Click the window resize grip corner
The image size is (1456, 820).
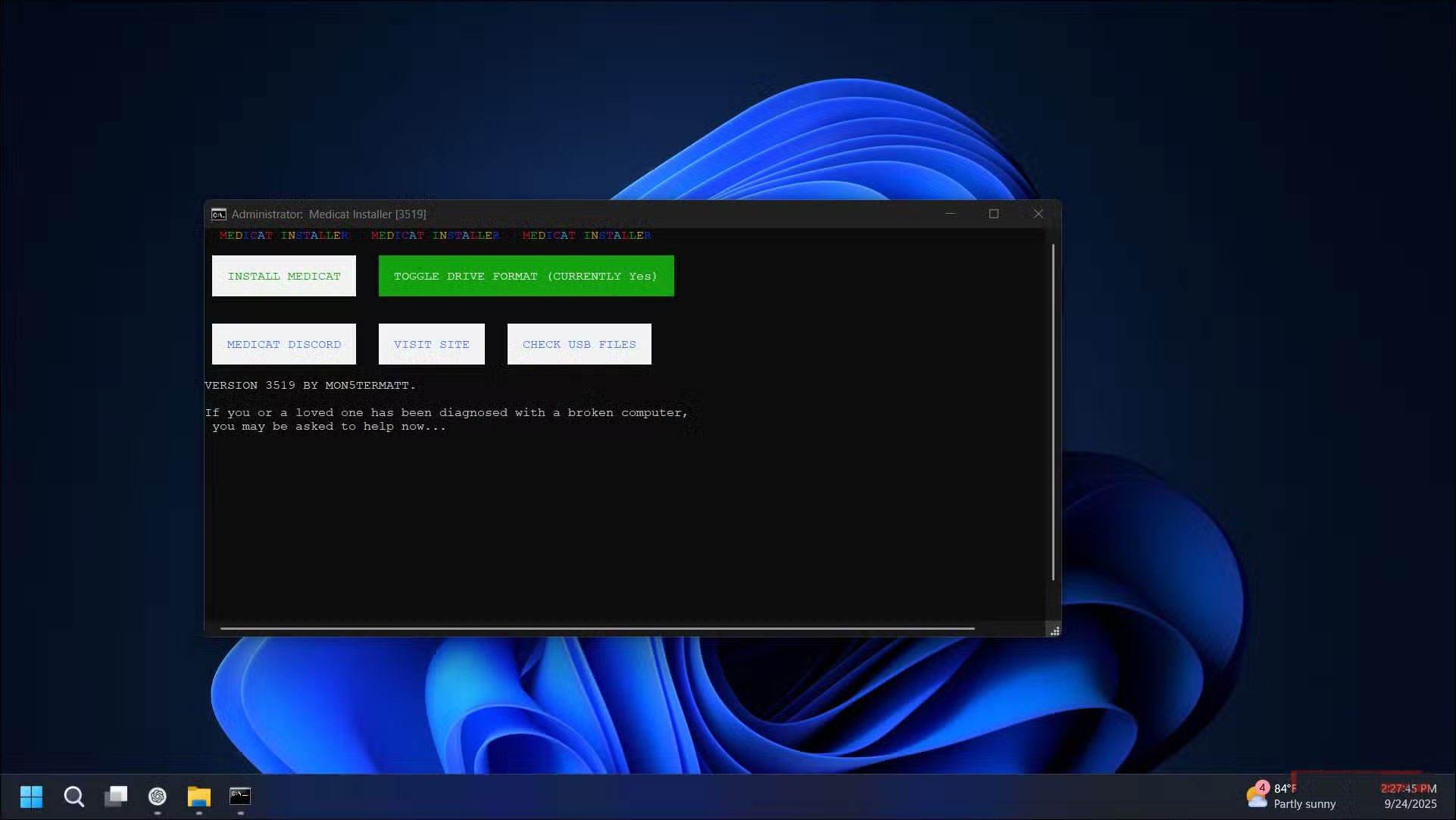pos(1055,631)
